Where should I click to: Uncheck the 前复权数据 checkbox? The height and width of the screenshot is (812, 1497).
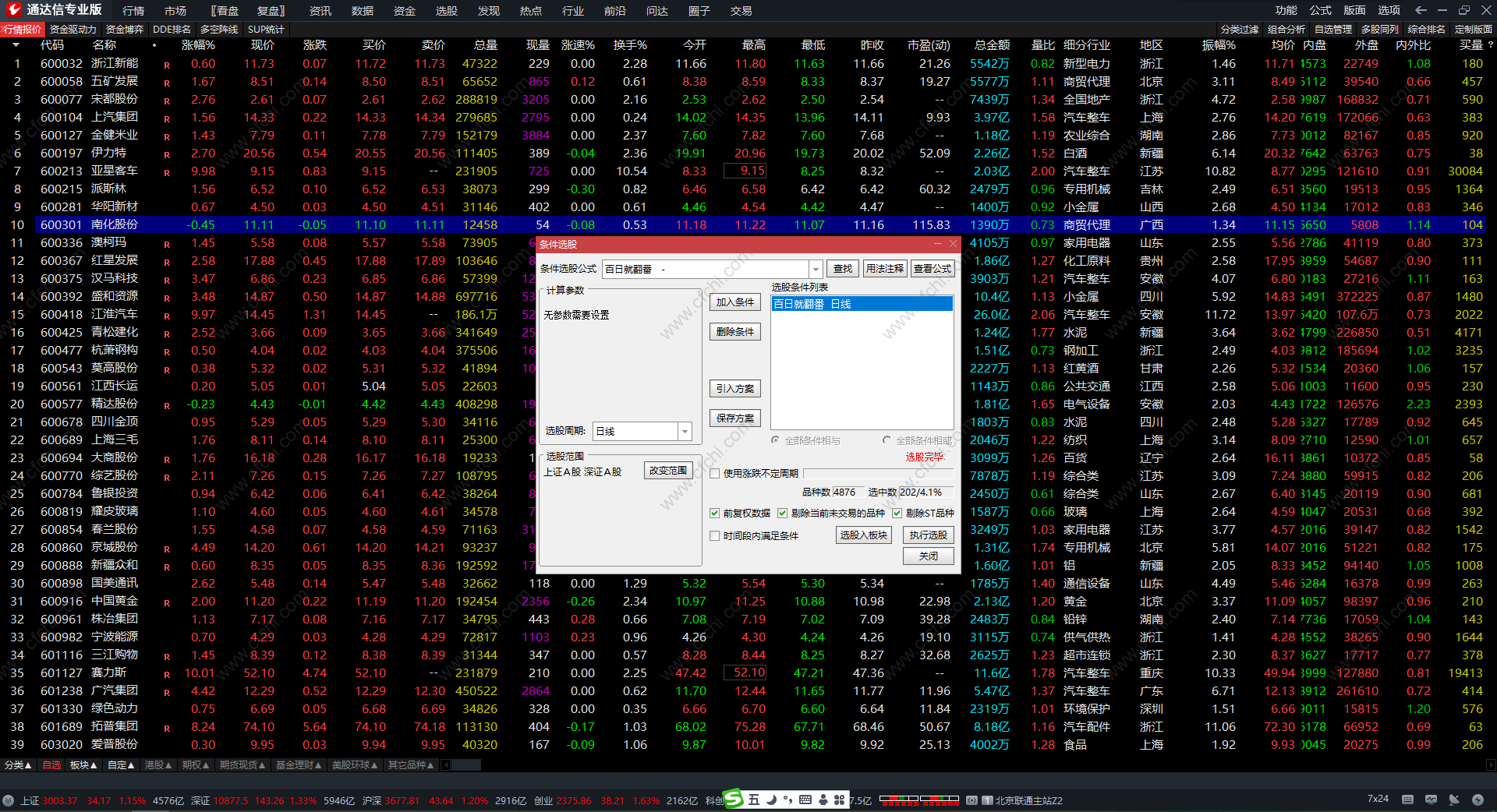pos(714,513)
